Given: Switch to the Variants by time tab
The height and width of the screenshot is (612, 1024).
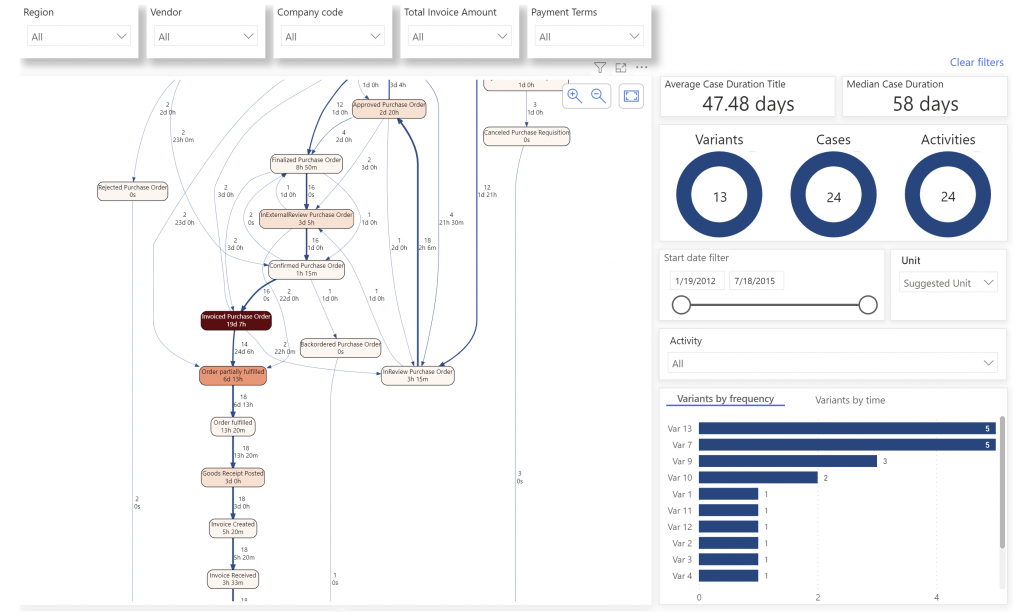Looking at the screenshot, I should click(849, 400).
